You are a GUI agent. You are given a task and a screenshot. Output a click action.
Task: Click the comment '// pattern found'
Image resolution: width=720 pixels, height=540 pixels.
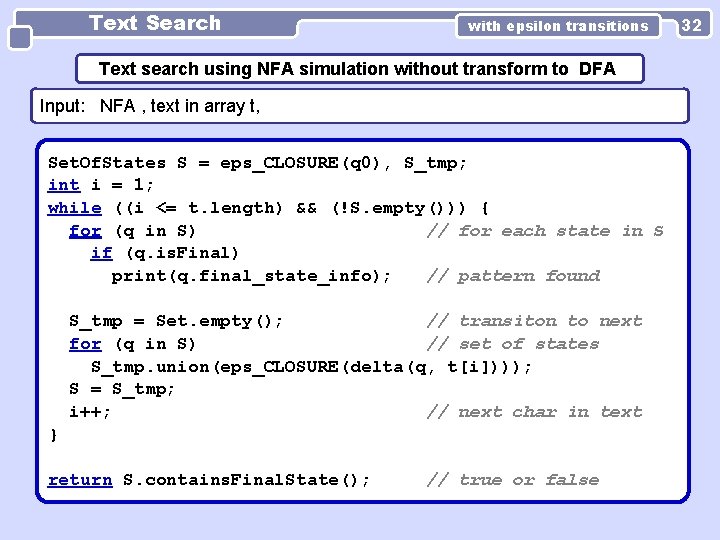coord(513,276)
